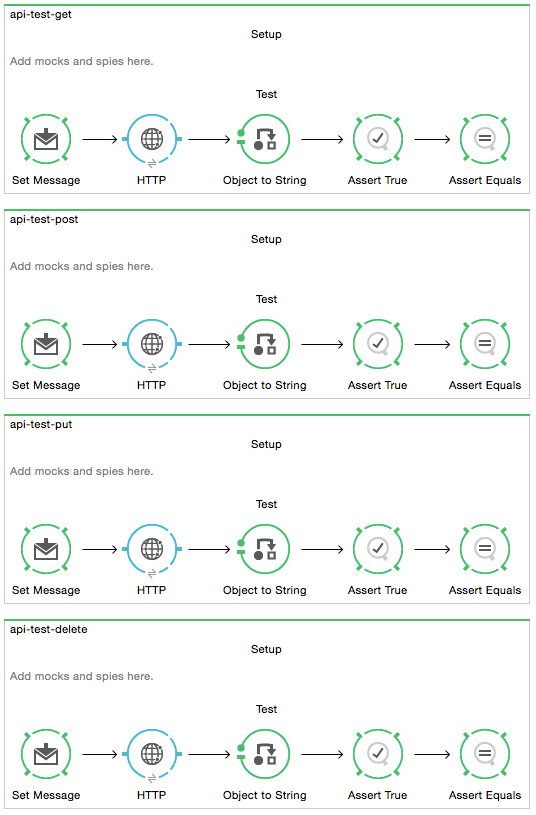The height and width of the screenshot is (815, 536).
Task: Select the api-test-post flow title
Action: pyautogui.click(x=44, y=219)
